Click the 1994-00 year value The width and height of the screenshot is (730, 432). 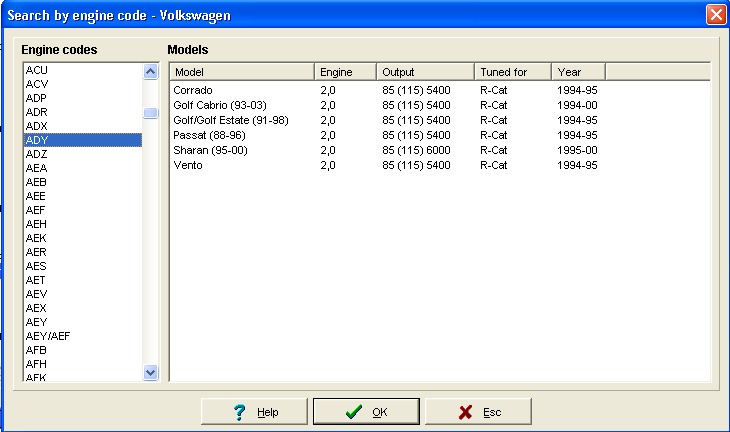[x=577, y=105]
